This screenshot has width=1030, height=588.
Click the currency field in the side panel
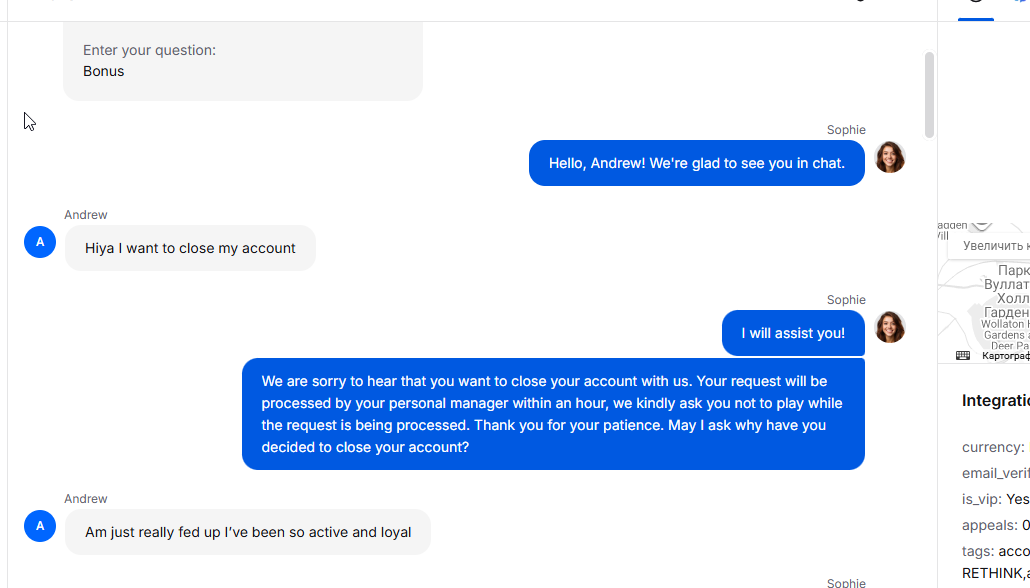tap(993, 447)
